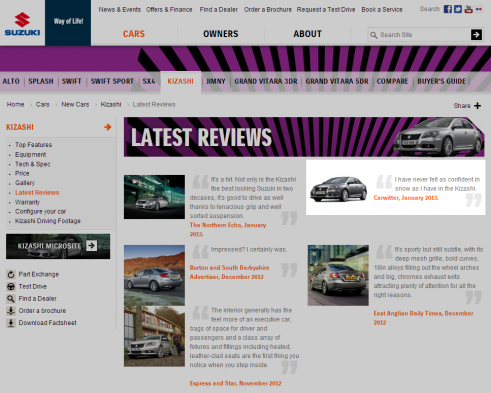Open Top Features in sidebar
This screenshot has width=491, height=393.
pyautogui.click(x=33, y=145)
